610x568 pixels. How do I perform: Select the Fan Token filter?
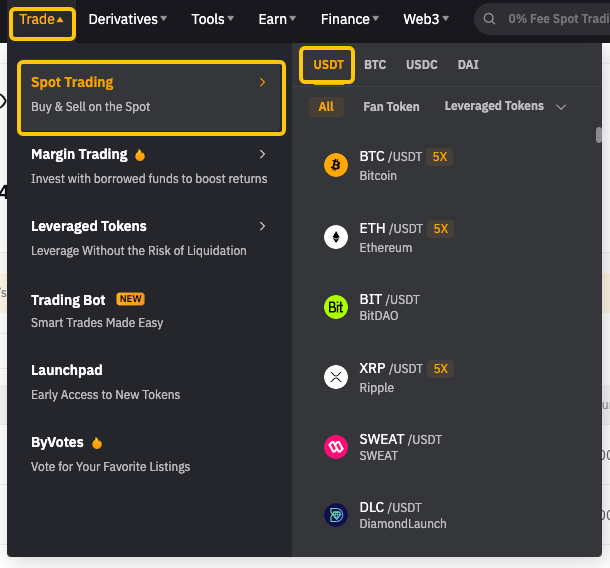click(391, 107)
